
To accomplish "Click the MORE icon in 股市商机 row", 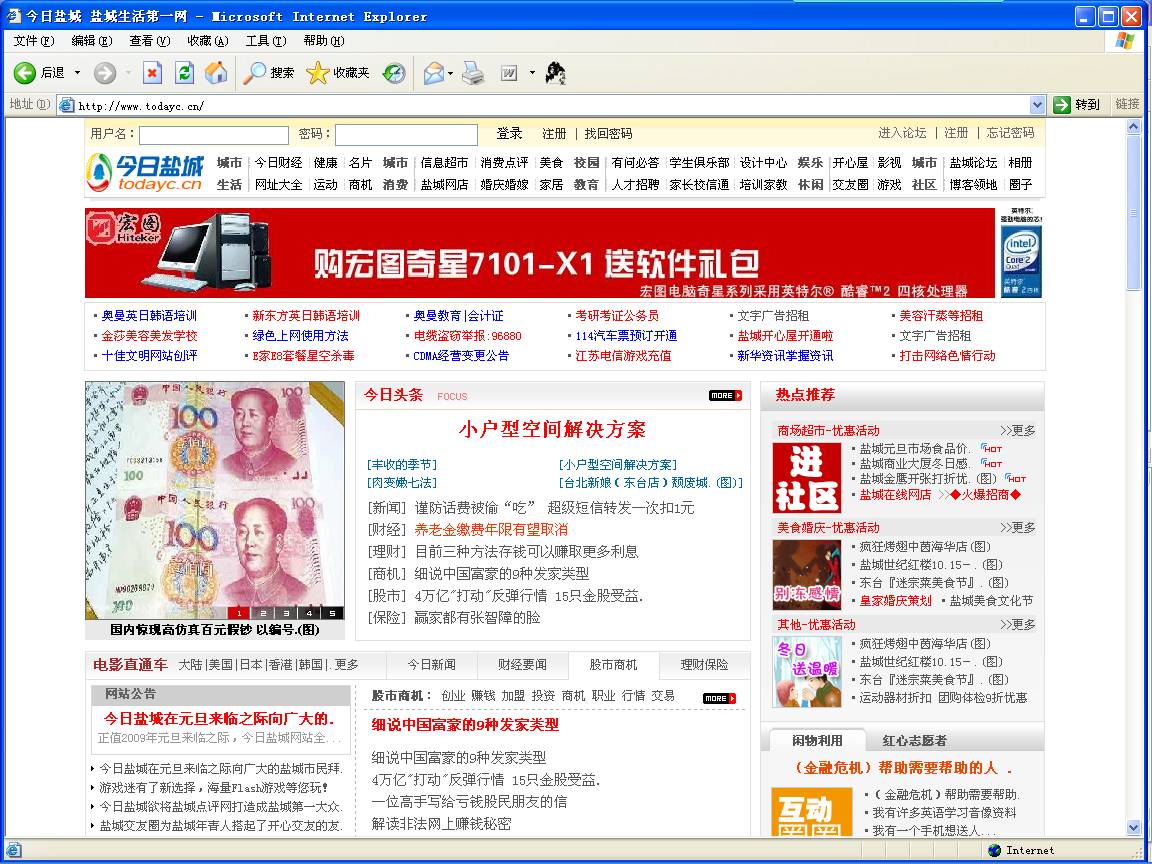I will point(719,698).
